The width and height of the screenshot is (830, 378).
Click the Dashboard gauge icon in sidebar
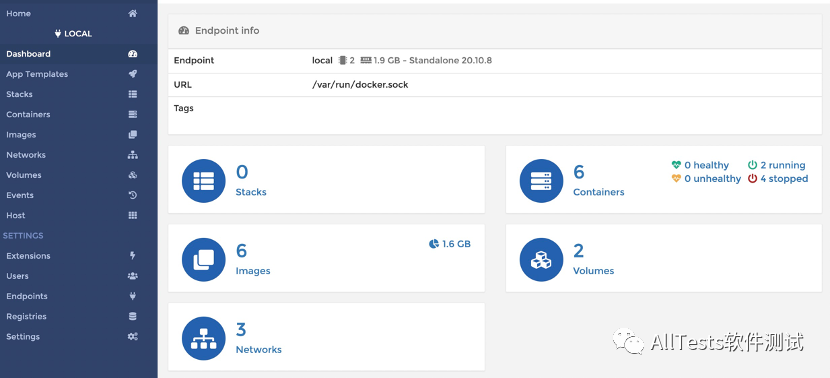pyautogui.click(x=133, y=54)
